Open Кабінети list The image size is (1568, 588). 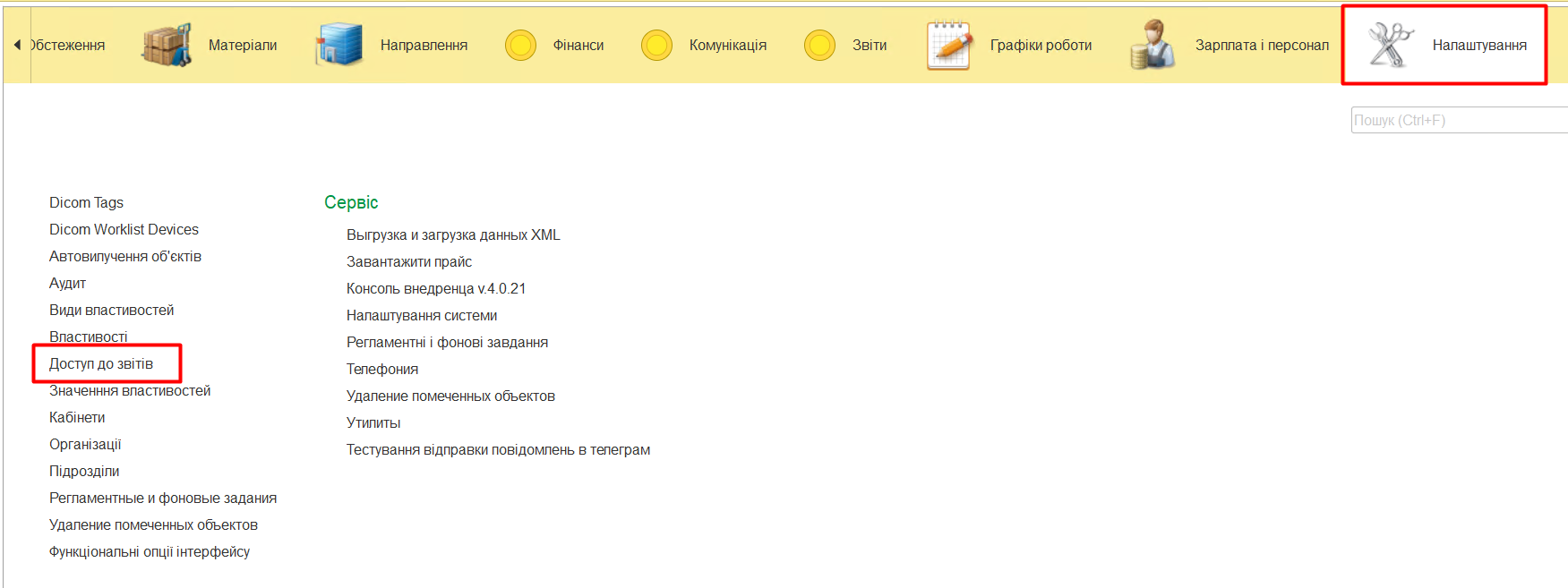77,417
